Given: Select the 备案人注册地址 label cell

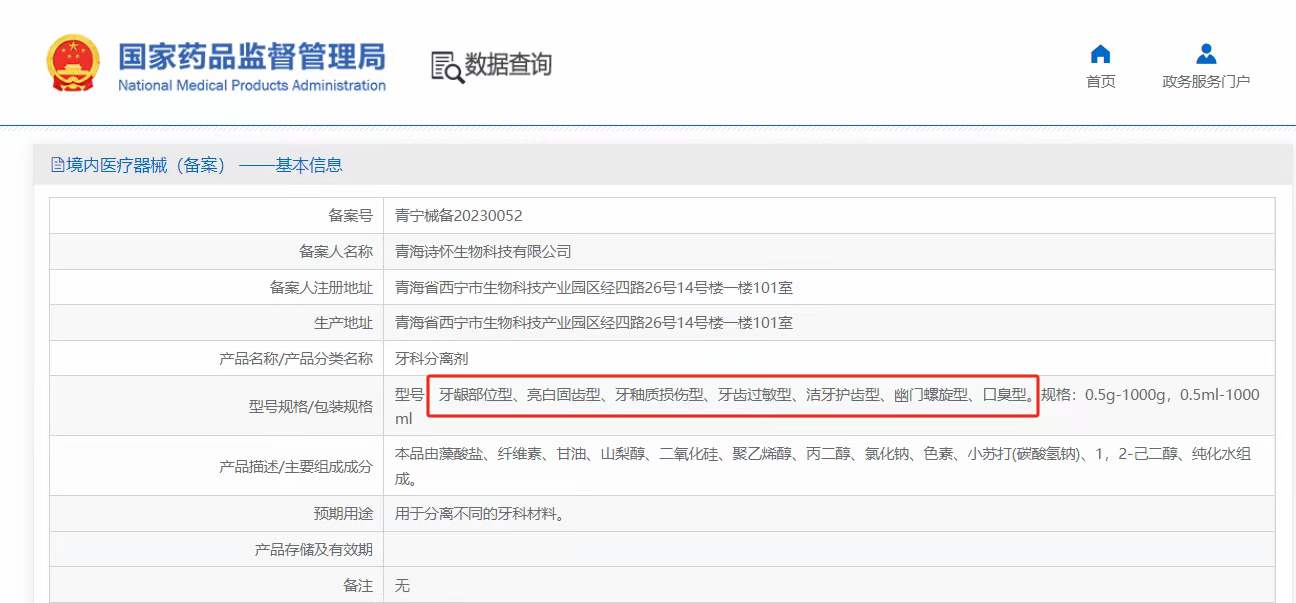Looking at the screenshot, I should point(217,287).
